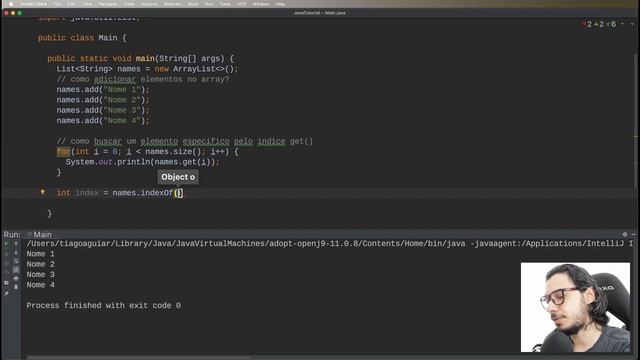Click the webcam overlay of the presenter
The width and height of the screenshot is (640, 360).
tap(575, 307)
